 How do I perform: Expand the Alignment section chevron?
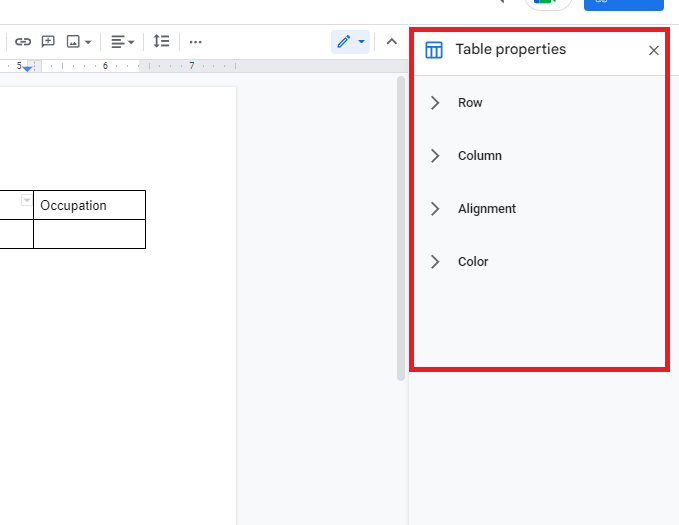click(x=435, y=209)
